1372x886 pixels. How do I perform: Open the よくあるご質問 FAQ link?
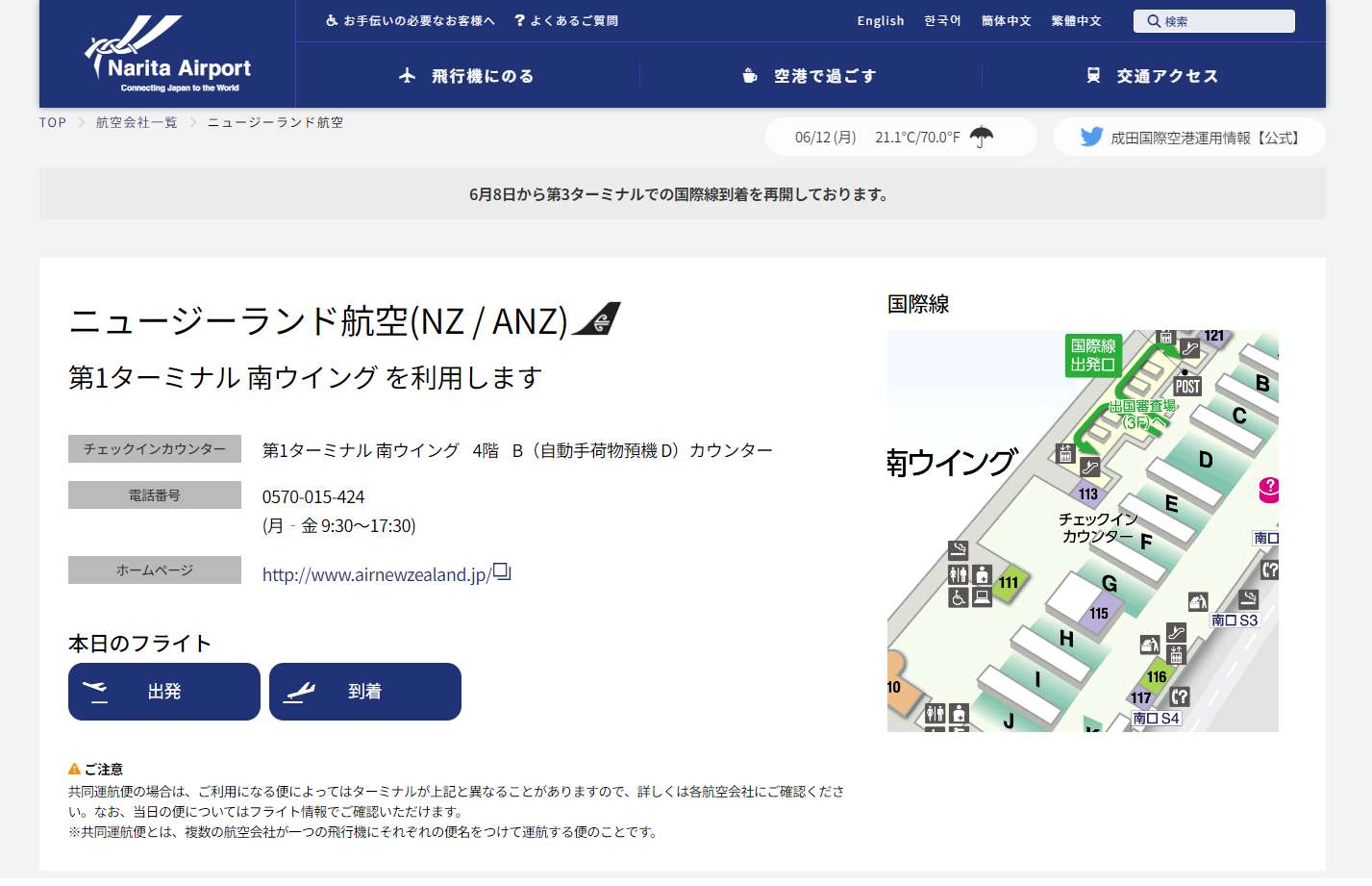click(566, 20)
